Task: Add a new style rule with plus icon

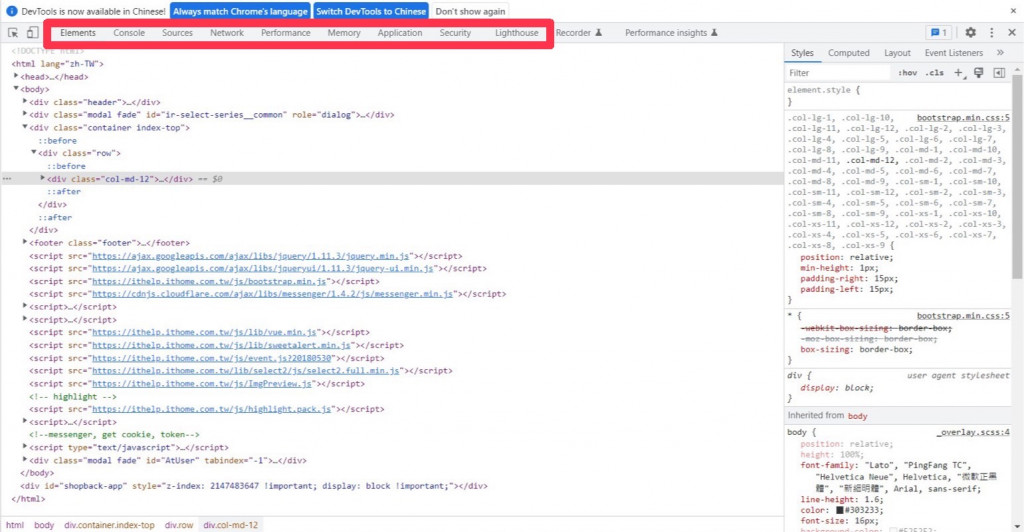Action: [958, 73]
